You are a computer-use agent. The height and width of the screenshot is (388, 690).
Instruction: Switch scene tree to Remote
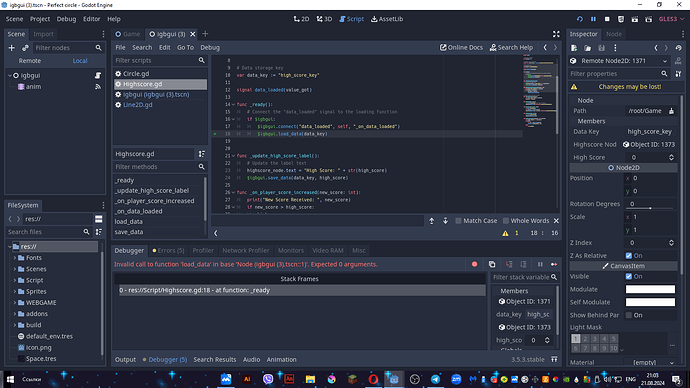30,61
